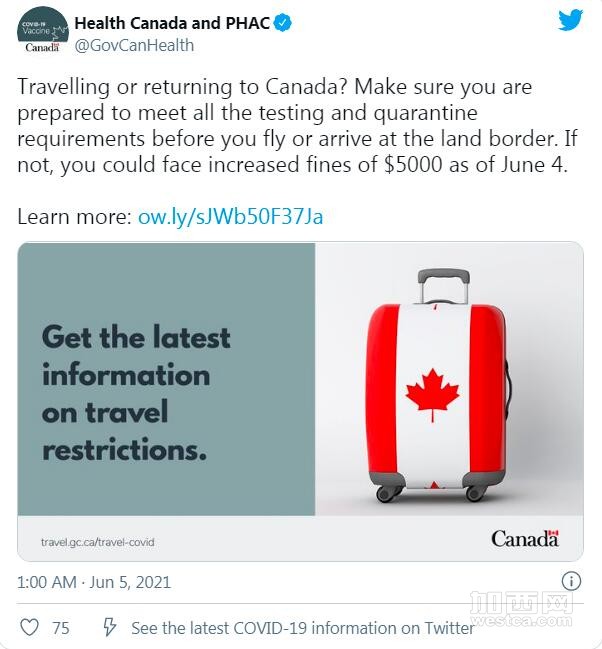602x649 pixels.
Task: Click the suitcase handle in image
Action: [x=443, y=286]
